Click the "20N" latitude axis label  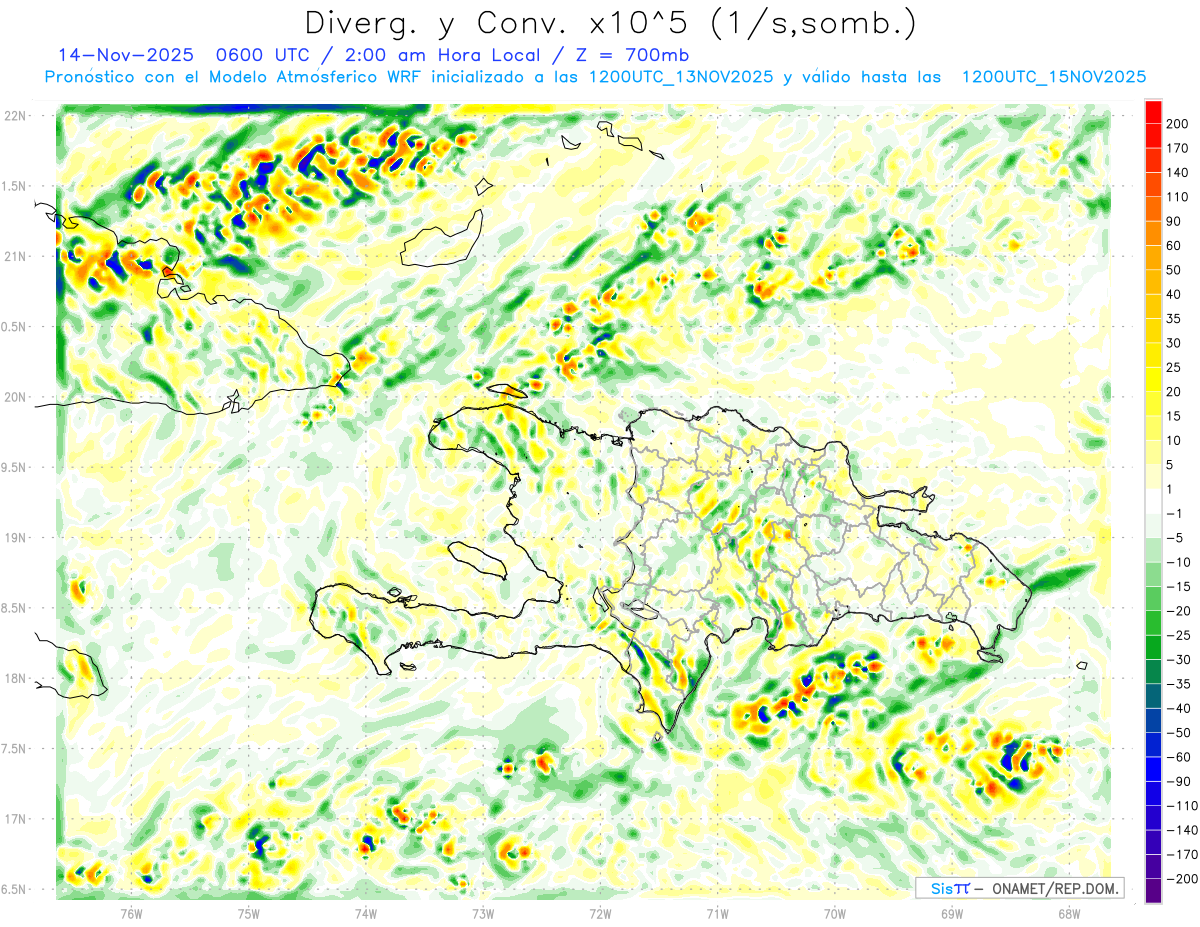coord(16,397)
